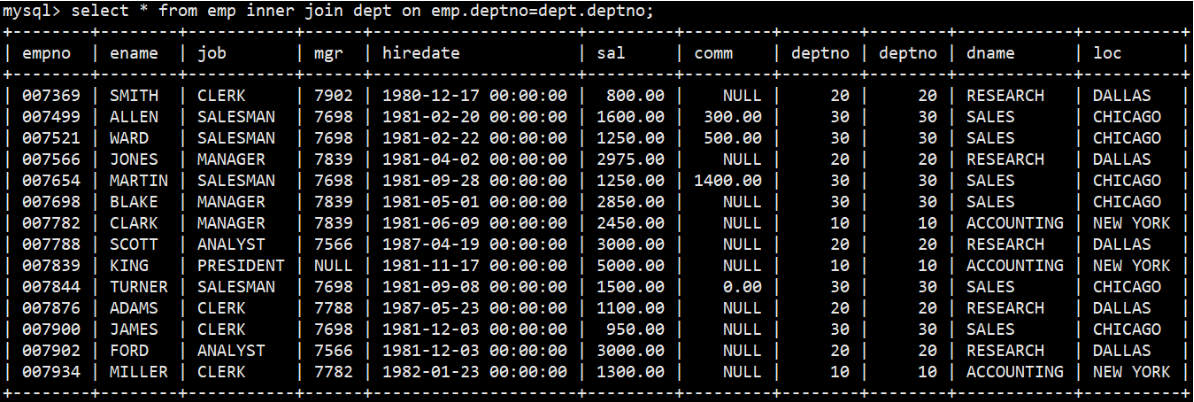1194x402 pixels.
Task: Click hire date 1981-09-08 00:00:00
Action: [x=474, y=287]
